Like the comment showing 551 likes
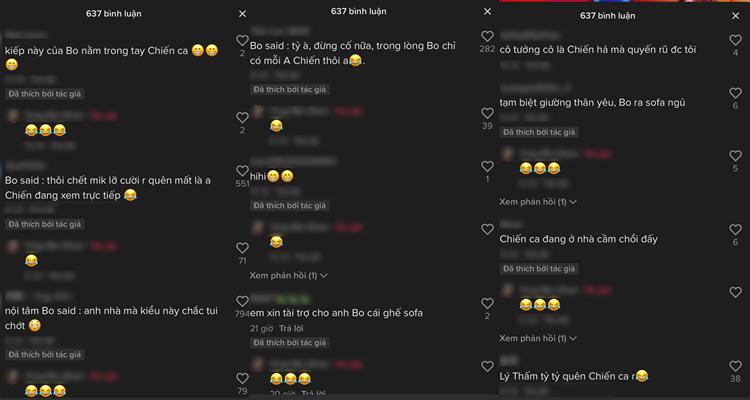This screenshot has height=400, width=750. pos(243,171)
